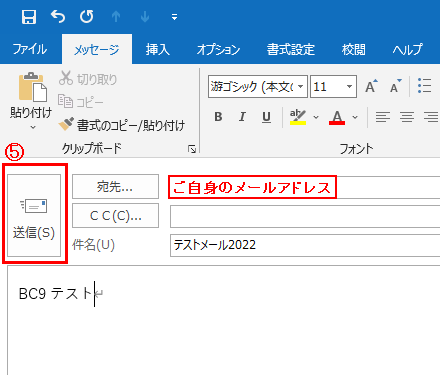The width and height of the screenshot is (440, 375).
Task: Align text right
Action: tap(431, 117)
